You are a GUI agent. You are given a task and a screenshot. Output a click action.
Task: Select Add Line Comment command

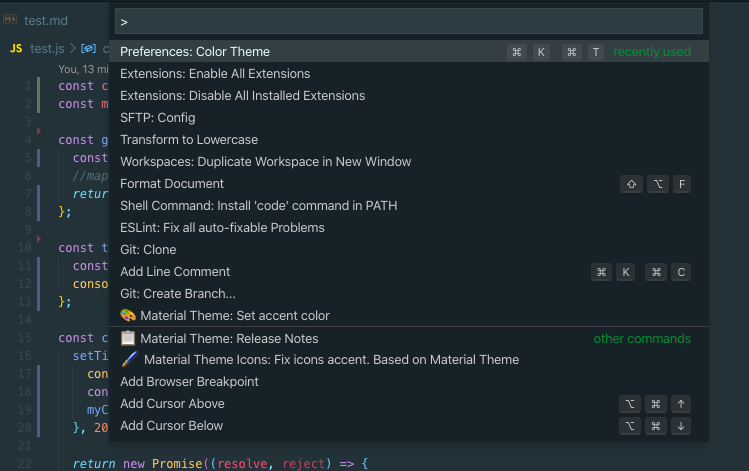click(408, 271)
